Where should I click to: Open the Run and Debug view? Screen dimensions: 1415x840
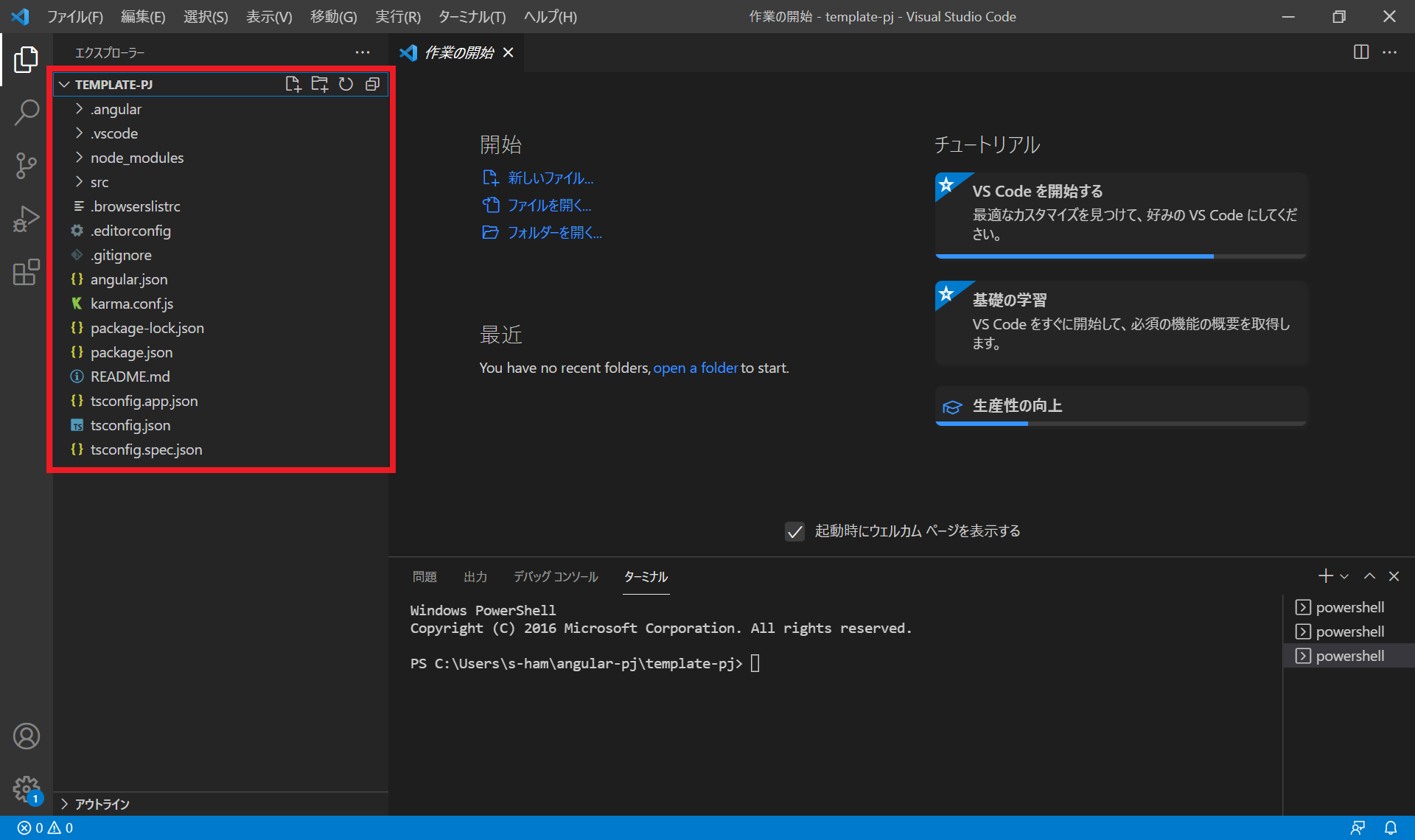[x=27, y=219]
